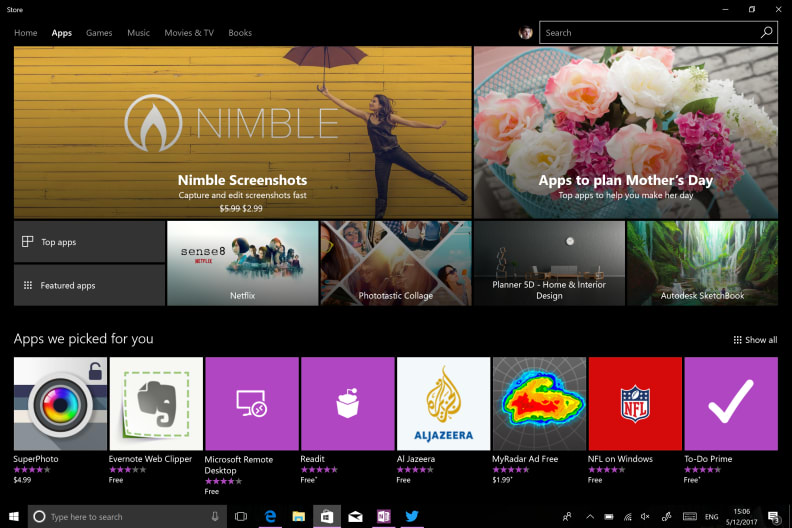Click the Windows Start button

[x=14, y=516]
